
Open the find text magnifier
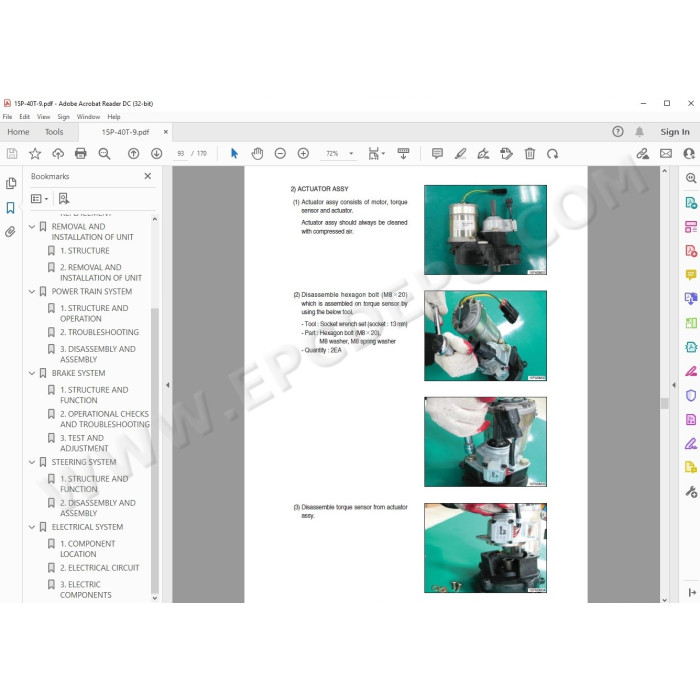click(104, 154)
